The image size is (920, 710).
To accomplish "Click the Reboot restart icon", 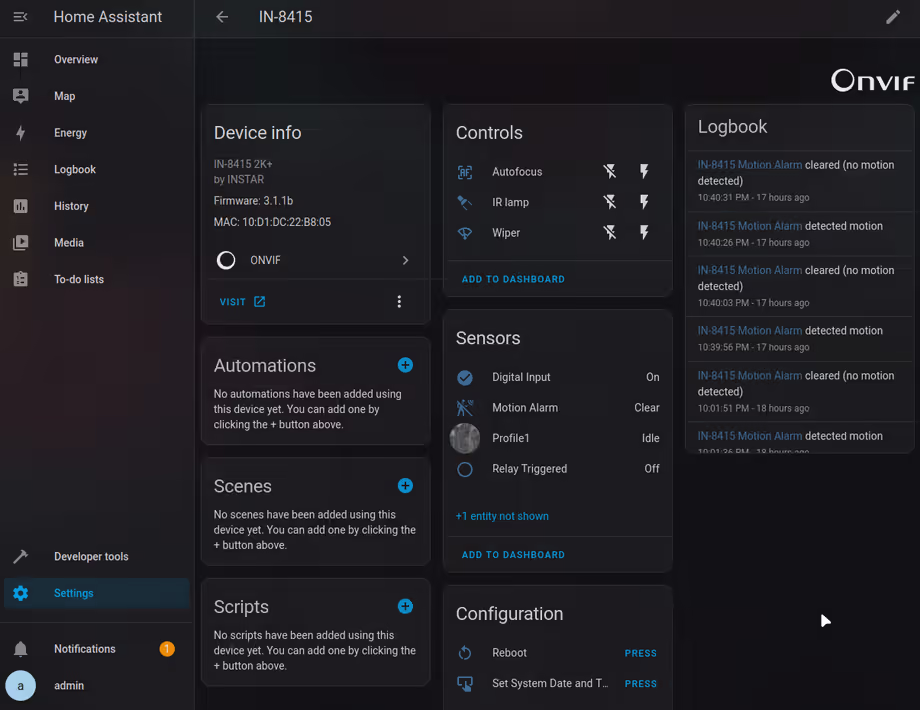I will [x=465, y=652].
